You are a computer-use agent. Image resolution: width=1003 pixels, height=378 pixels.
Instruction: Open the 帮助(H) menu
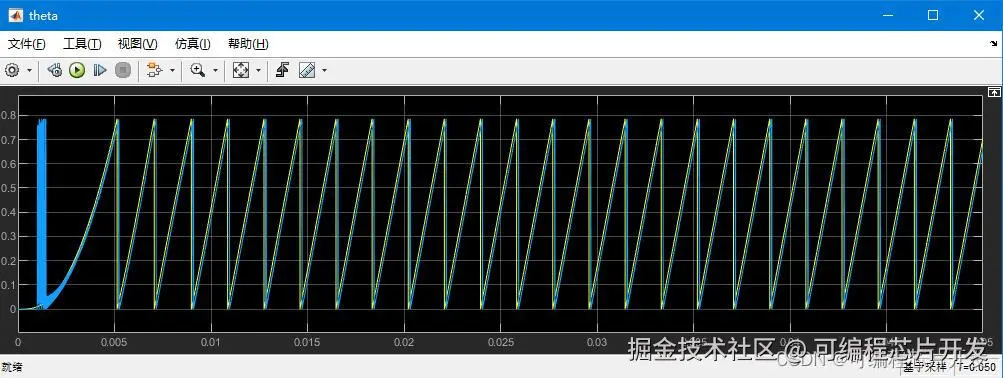[248, 44]
